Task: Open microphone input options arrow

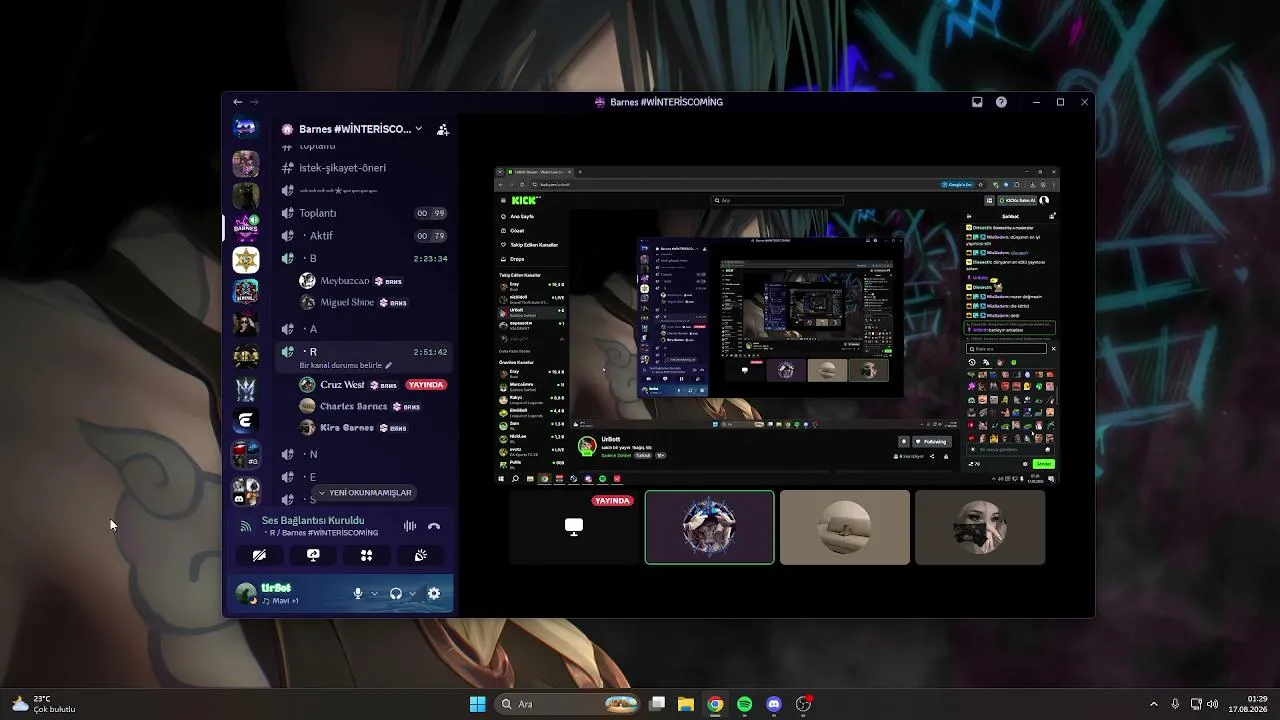Action: (x=375, y=594)
